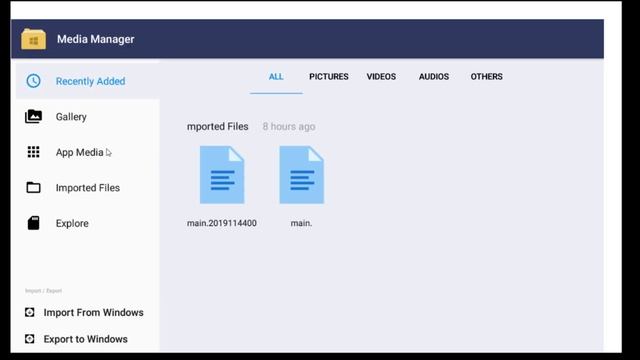Click the Explore SD card icon

pos(33,223)
